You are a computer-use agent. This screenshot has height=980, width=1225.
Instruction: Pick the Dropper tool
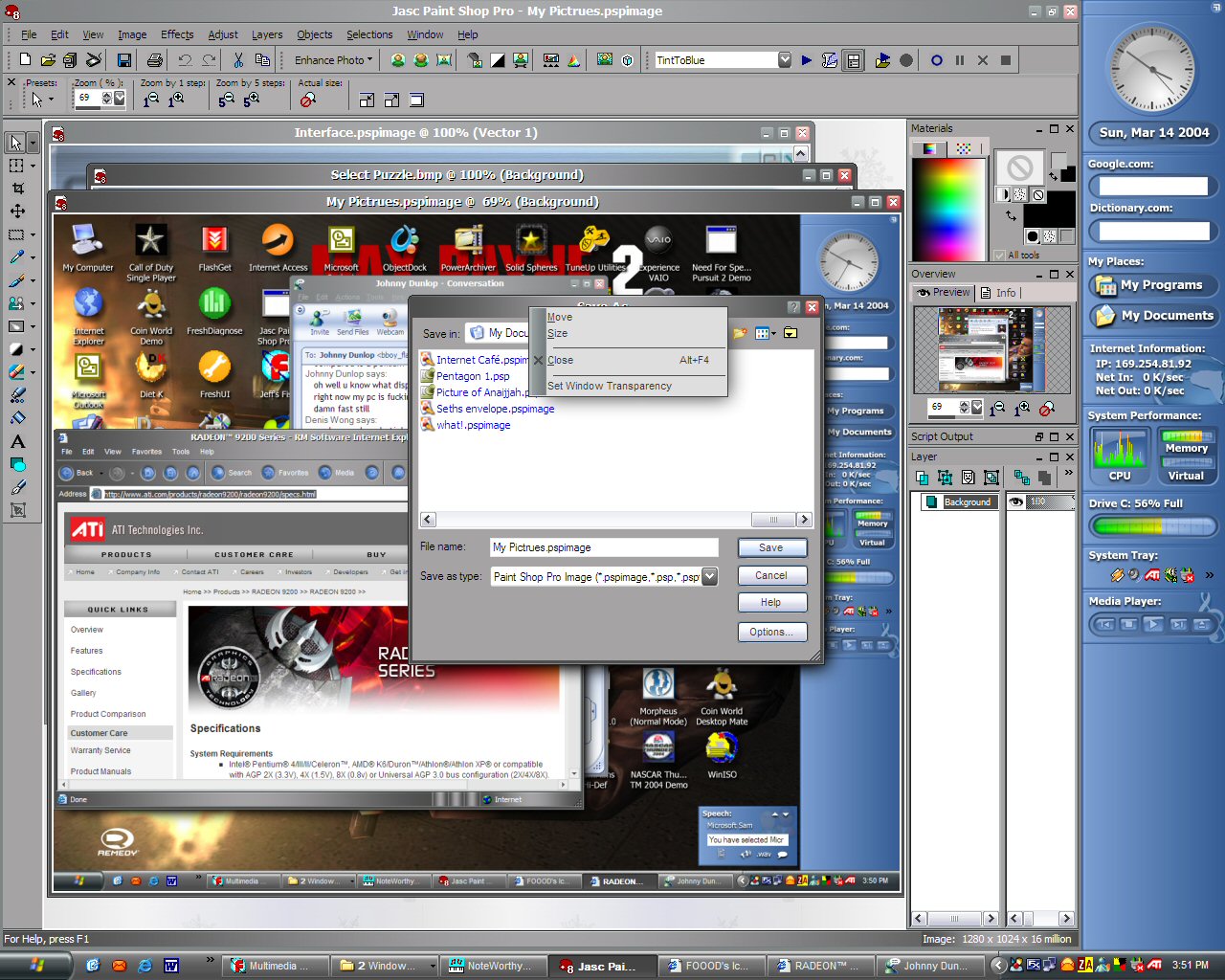tap(17, 257)
